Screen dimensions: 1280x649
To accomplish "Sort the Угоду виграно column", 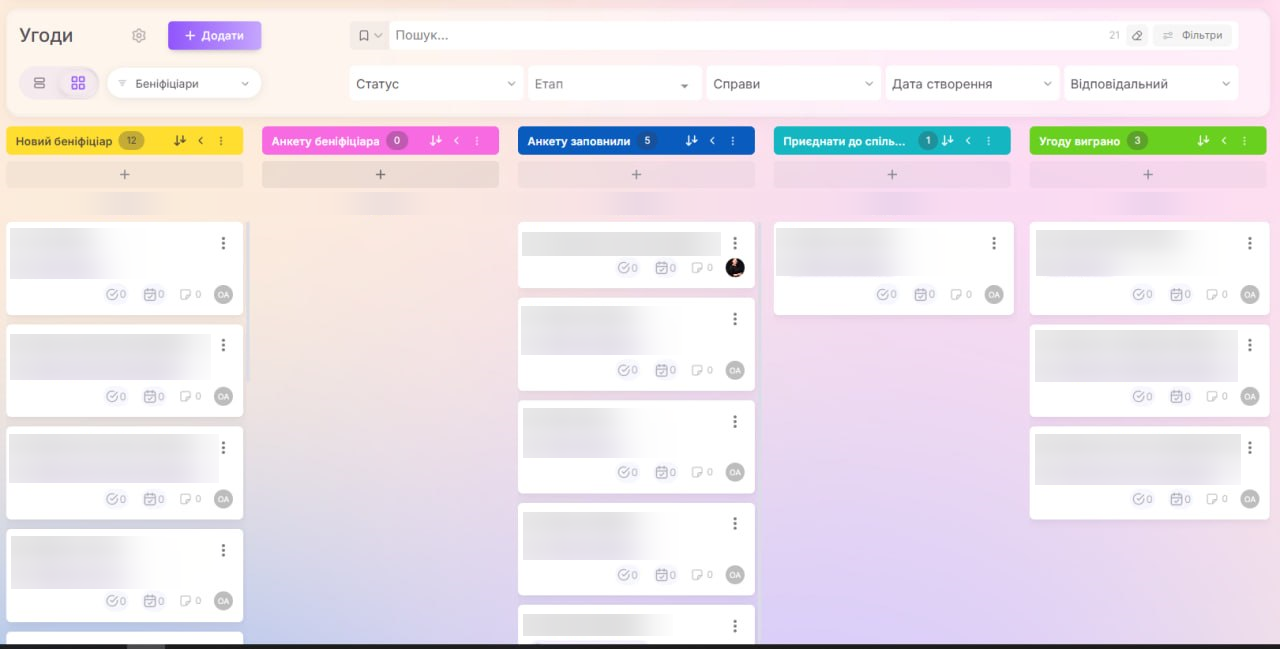I will point(1204,141).
